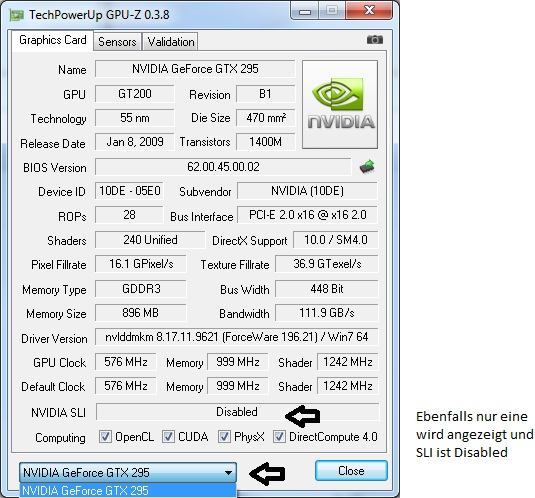535x498 pixels.
Task: Click the Pixel Fillrate field 16.1 GPixel/s
Action: [141, 264]
